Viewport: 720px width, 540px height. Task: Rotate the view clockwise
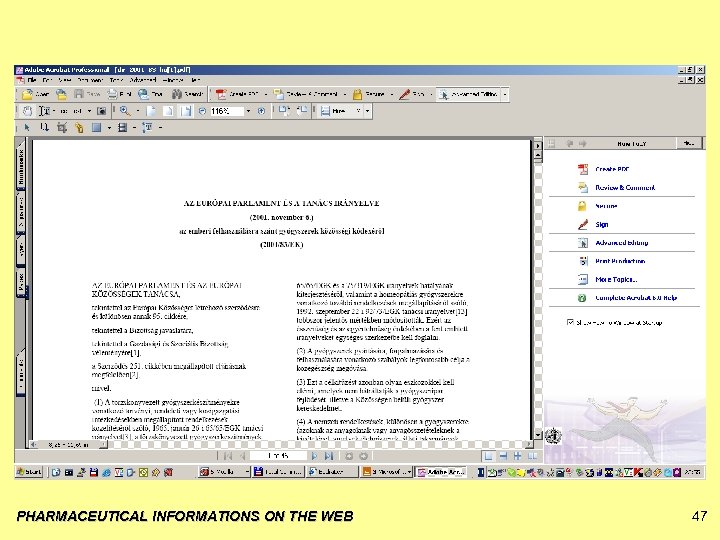(x=283, y=111)
